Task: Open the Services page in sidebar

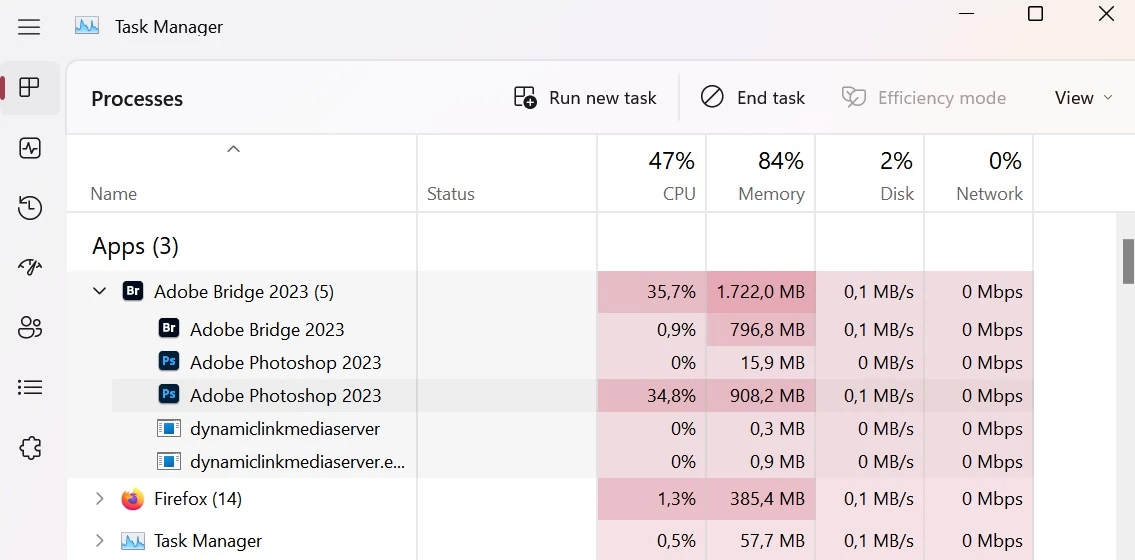Action: pos(29,448)
